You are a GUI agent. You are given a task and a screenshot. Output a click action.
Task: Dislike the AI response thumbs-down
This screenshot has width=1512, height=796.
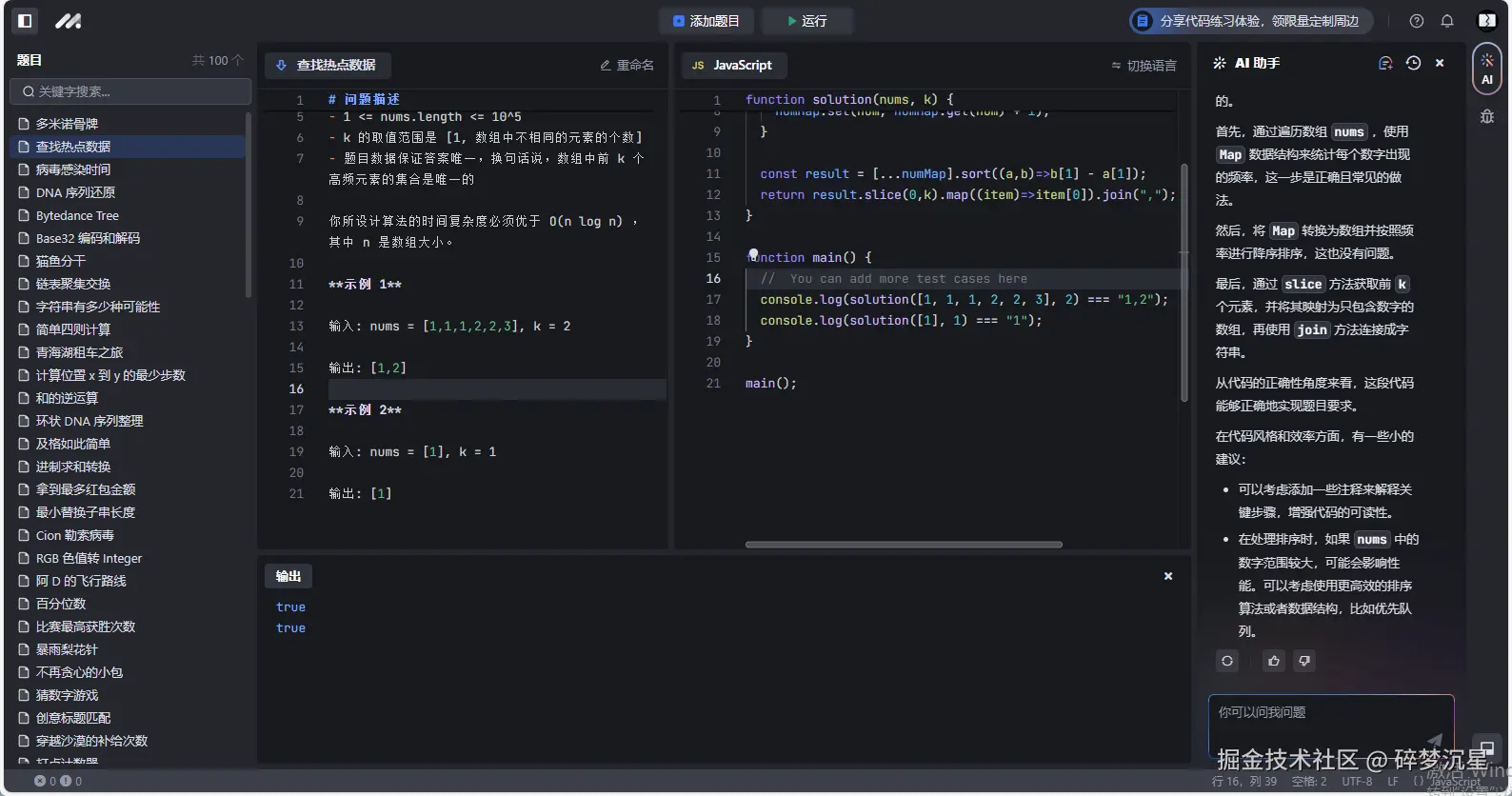[x=1304, y=661]
